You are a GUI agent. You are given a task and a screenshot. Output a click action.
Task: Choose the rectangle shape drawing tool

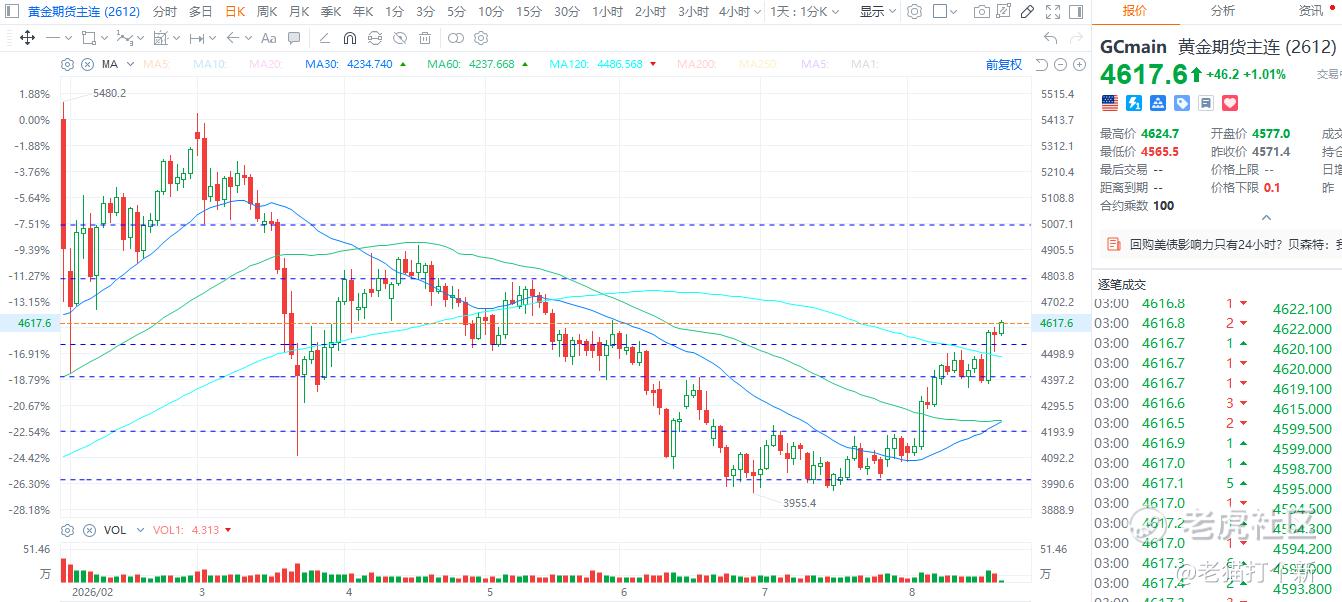click(89, 38)
